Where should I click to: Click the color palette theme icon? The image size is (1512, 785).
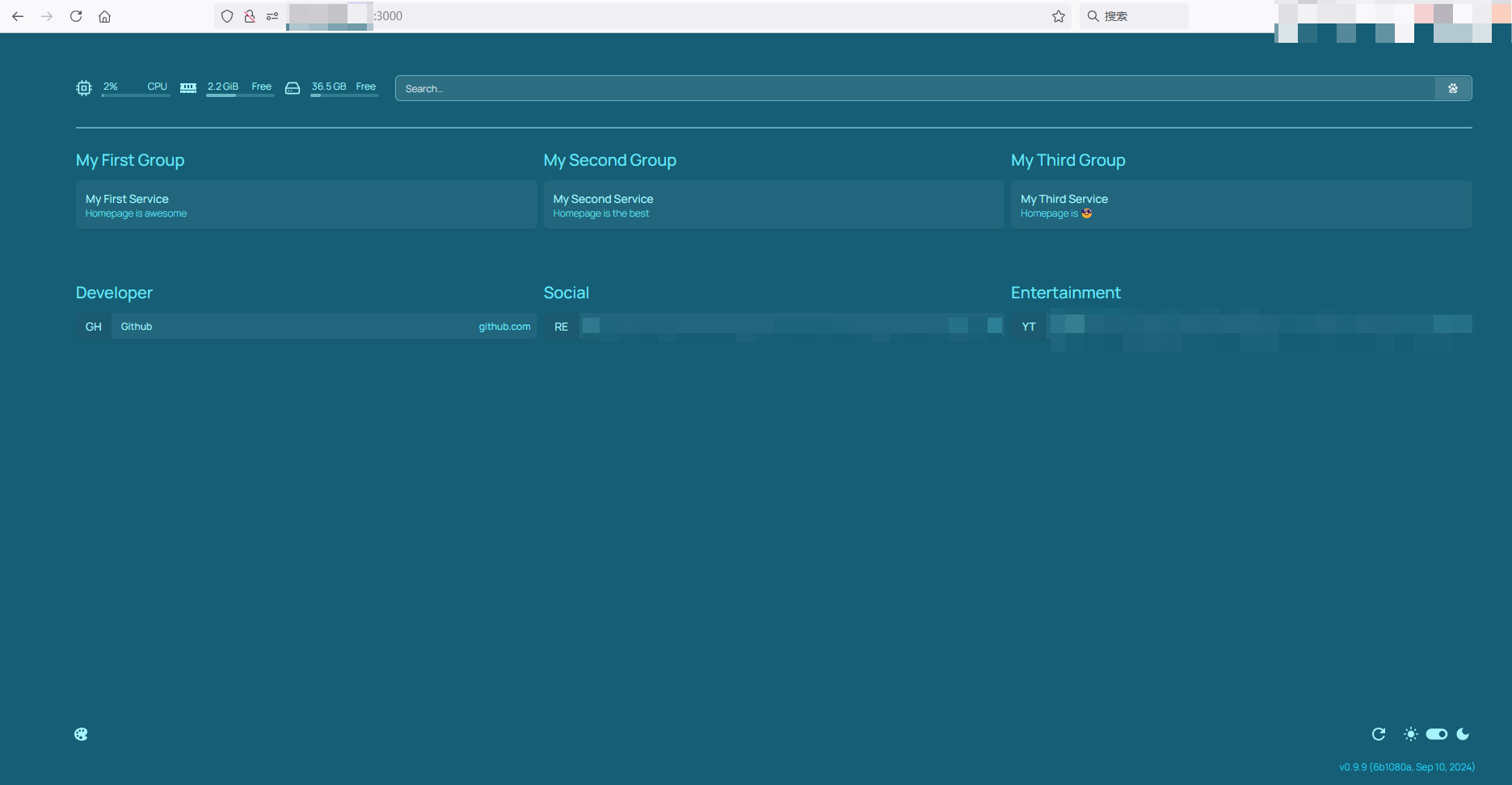pyautogui.click(x=81, y=734)
